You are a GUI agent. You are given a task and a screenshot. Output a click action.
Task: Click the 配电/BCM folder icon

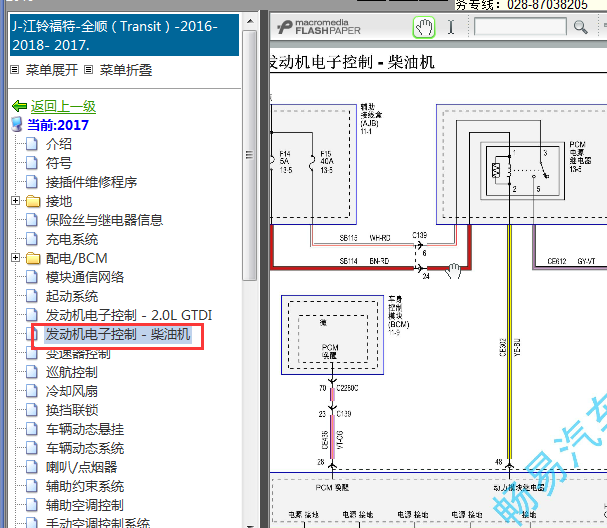coord(33,258)
